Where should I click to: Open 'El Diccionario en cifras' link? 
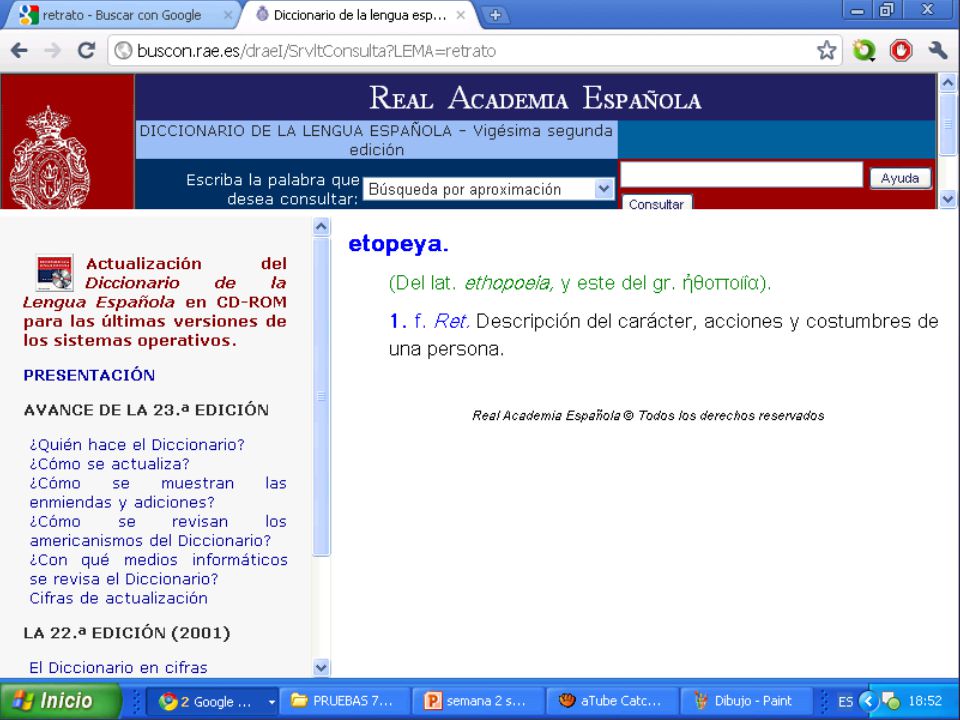[119, 667]
